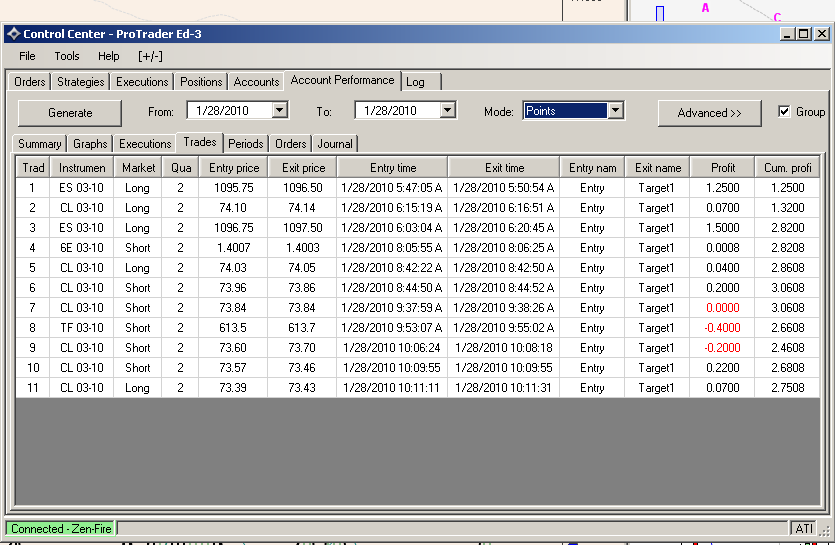The image size is (835, 545).
Task: Click the Generate button
Action: click(70, 113)
